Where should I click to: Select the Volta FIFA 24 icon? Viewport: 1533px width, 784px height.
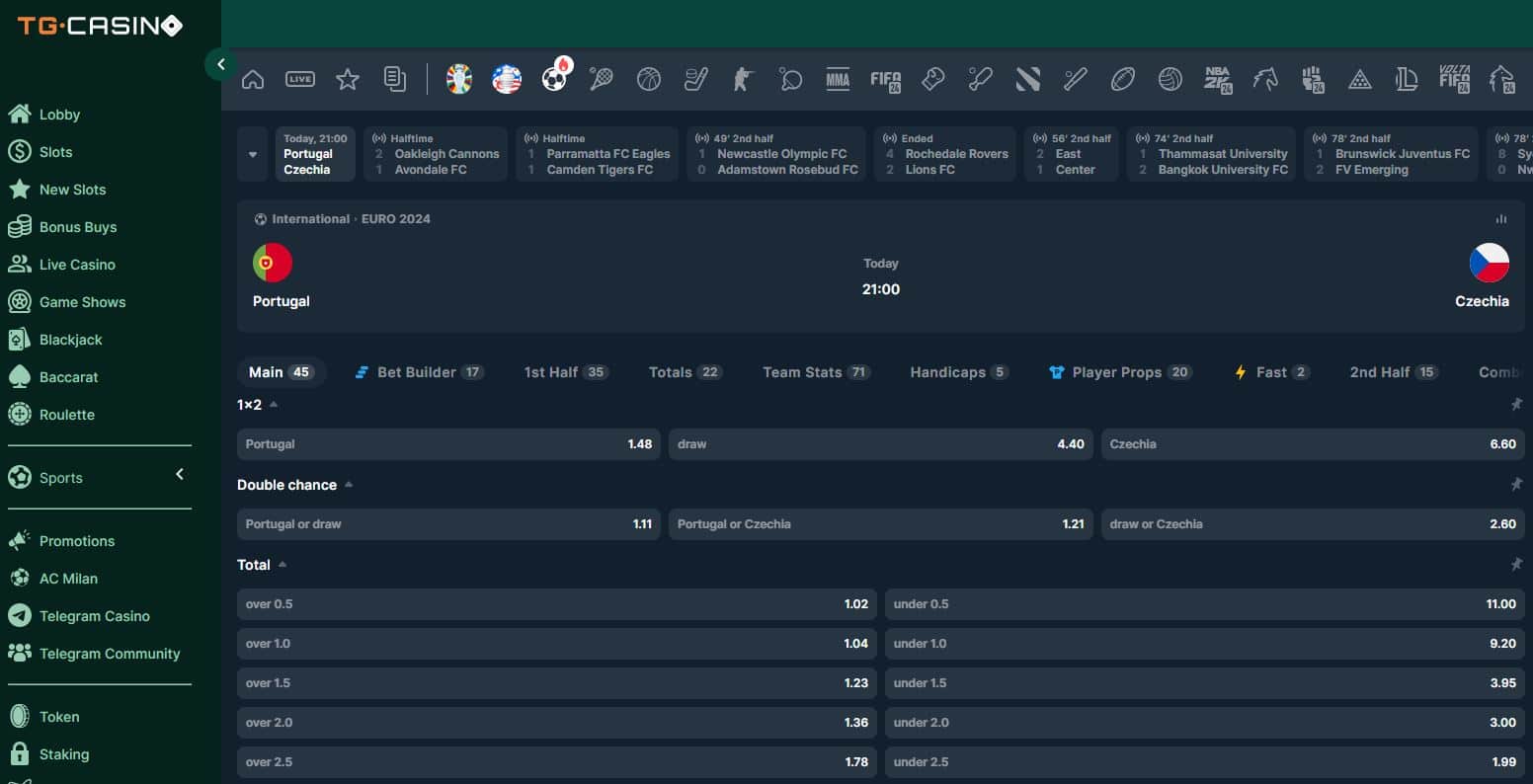(1455, 80)
